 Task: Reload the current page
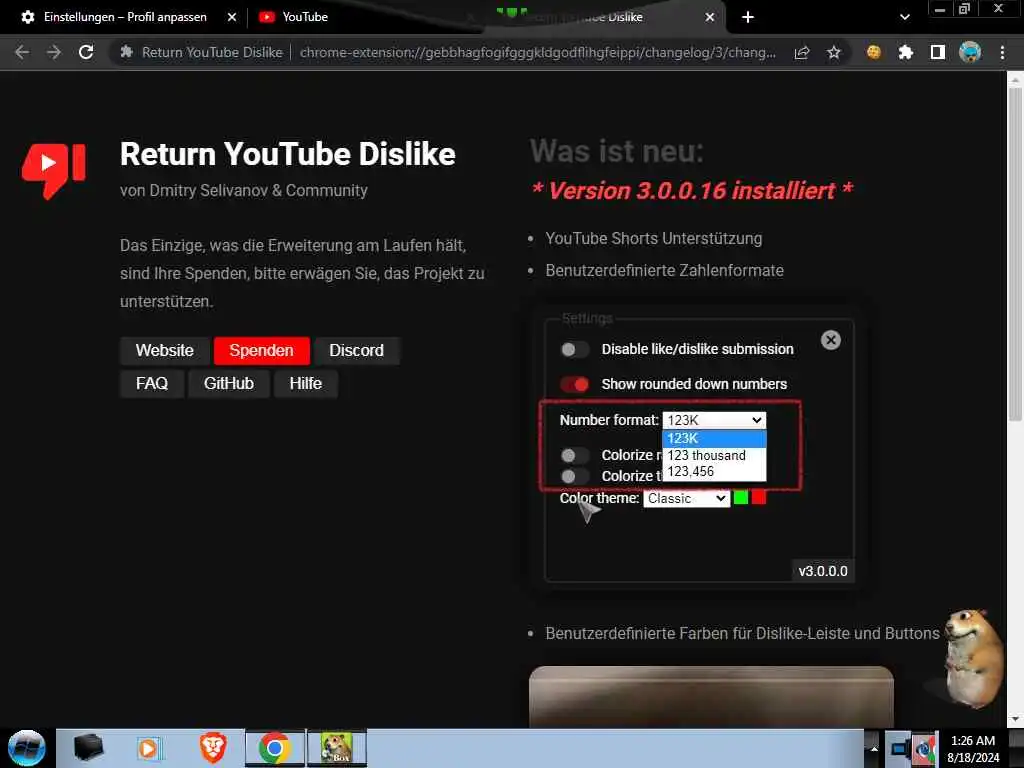click(x=86, y=52)
